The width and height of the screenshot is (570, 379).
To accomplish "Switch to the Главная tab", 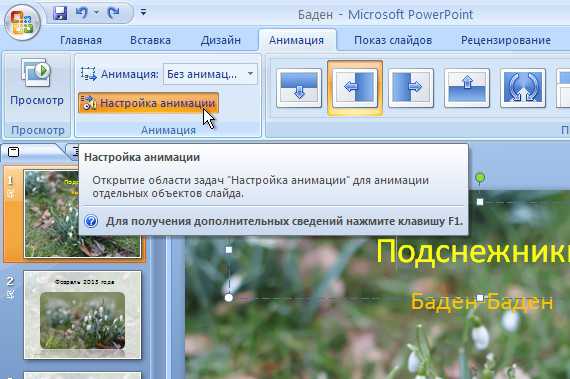I will 81,40.
